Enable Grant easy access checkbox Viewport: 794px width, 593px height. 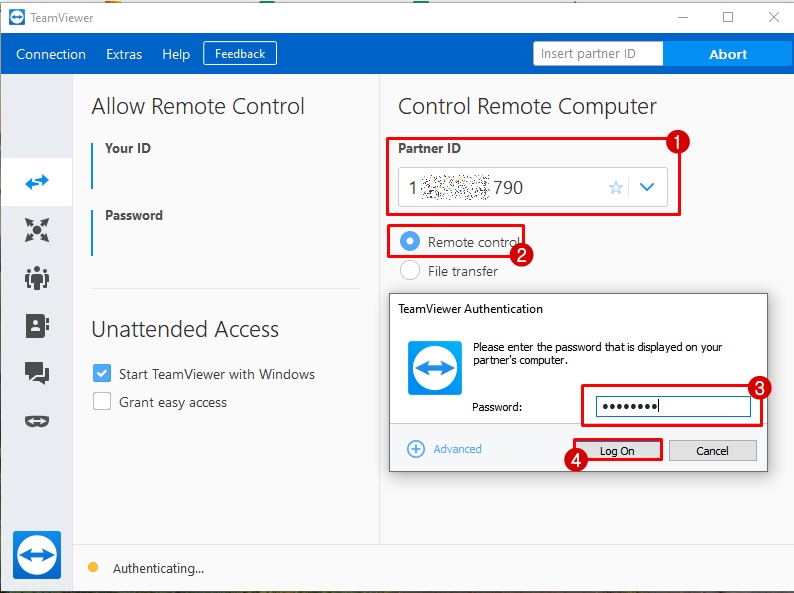click(x=102, y=402)
